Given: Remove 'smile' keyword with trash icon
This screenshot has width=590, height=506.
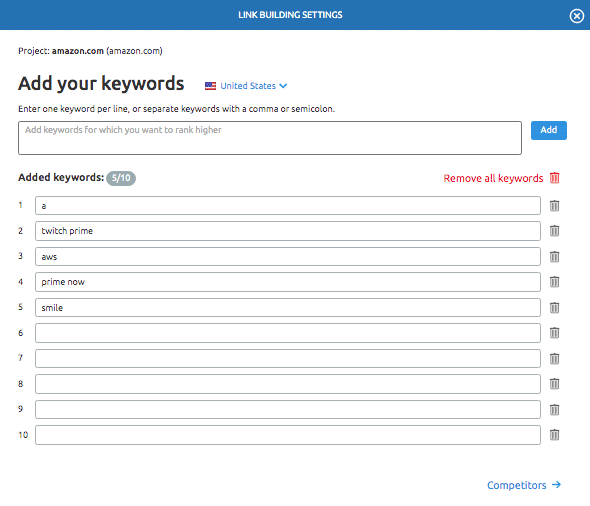Looking at the screenshot, I should 554,308.
